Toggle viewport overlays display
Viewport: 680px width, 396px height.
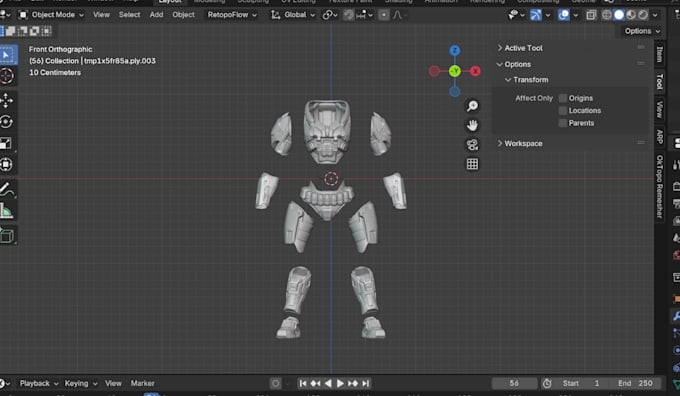[564, 15]
